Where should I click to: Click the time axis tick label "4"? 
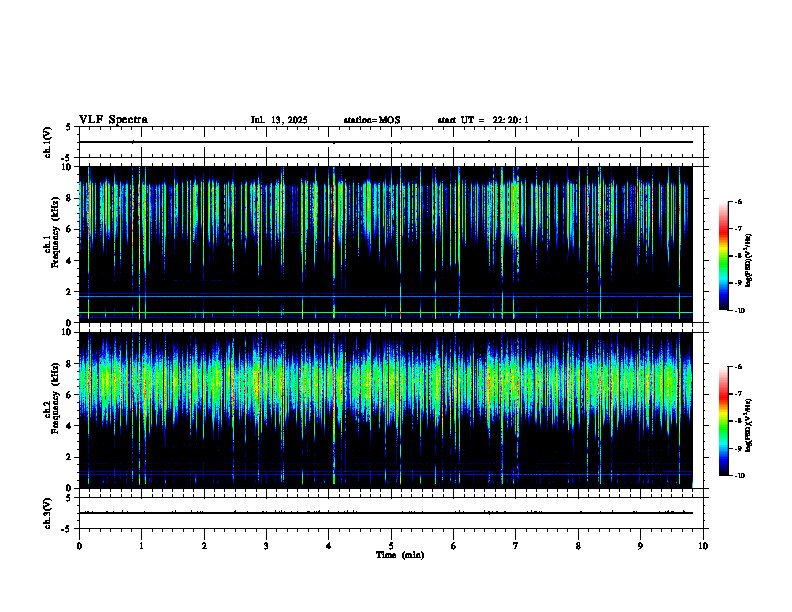pos(329,546)
